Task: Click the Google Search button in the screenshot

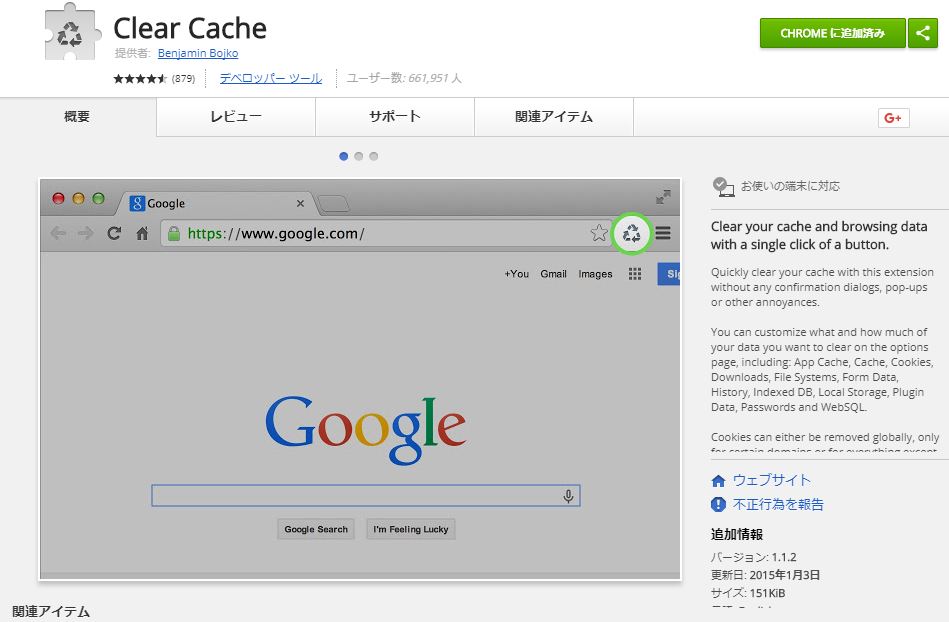Action: (x=316, y=529)
